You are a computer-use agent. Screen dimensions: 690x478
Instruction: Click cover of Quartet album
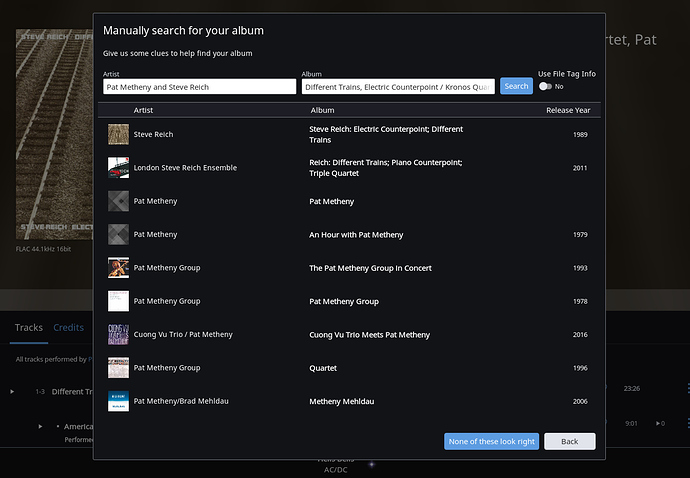(x=118, y=368)
